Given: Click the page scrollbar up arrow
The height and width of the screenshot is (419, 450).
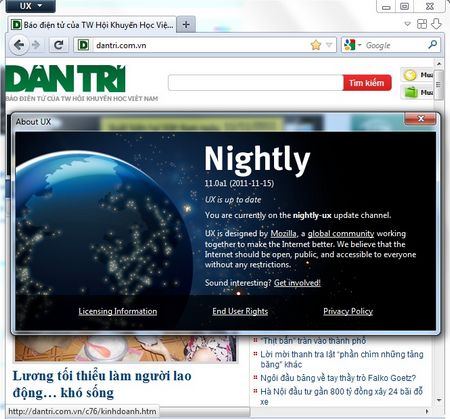Looking at the screenshot, I should (439, 64).
